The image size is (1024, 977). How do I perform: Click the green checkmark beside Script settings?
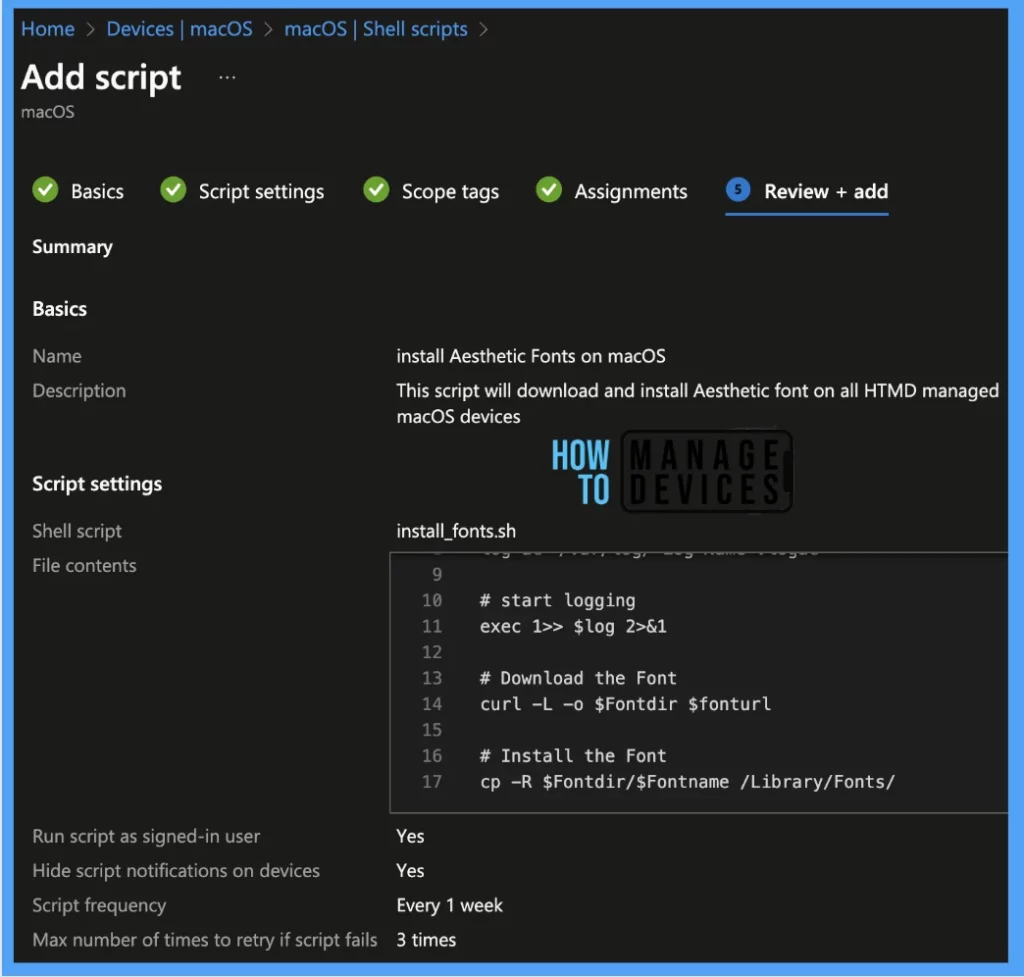click(173, 190)
